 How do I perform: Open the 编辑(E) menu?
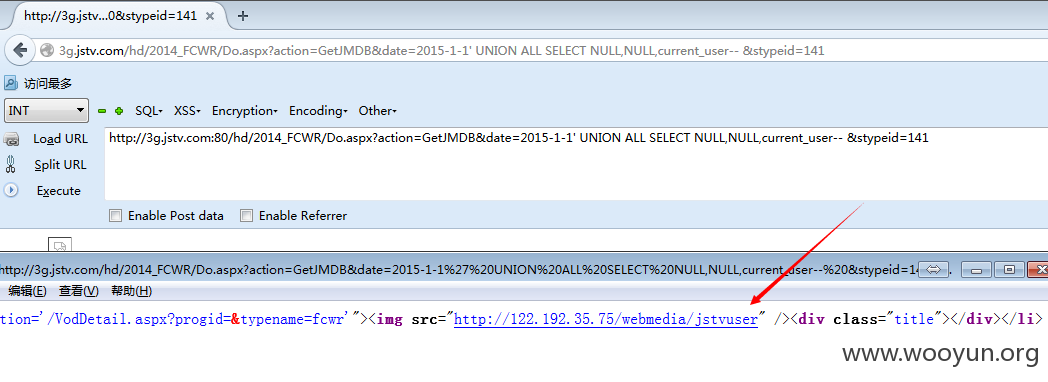27,291
